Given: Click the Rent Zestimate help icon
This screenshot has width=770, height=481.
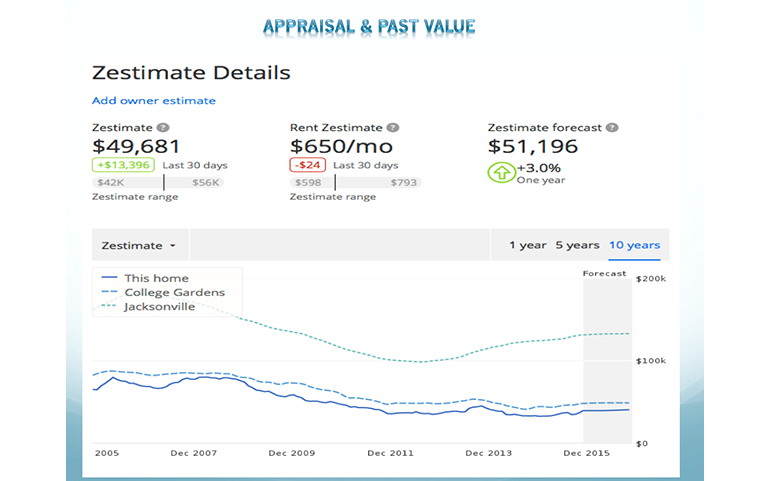Looking at the screenshot, I should [x=393, y=128].
